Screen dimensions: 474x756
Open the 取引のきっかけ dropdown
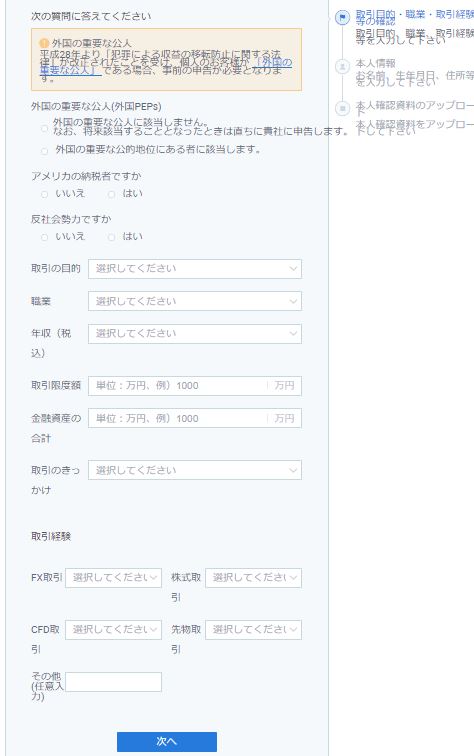click(195, 470)
